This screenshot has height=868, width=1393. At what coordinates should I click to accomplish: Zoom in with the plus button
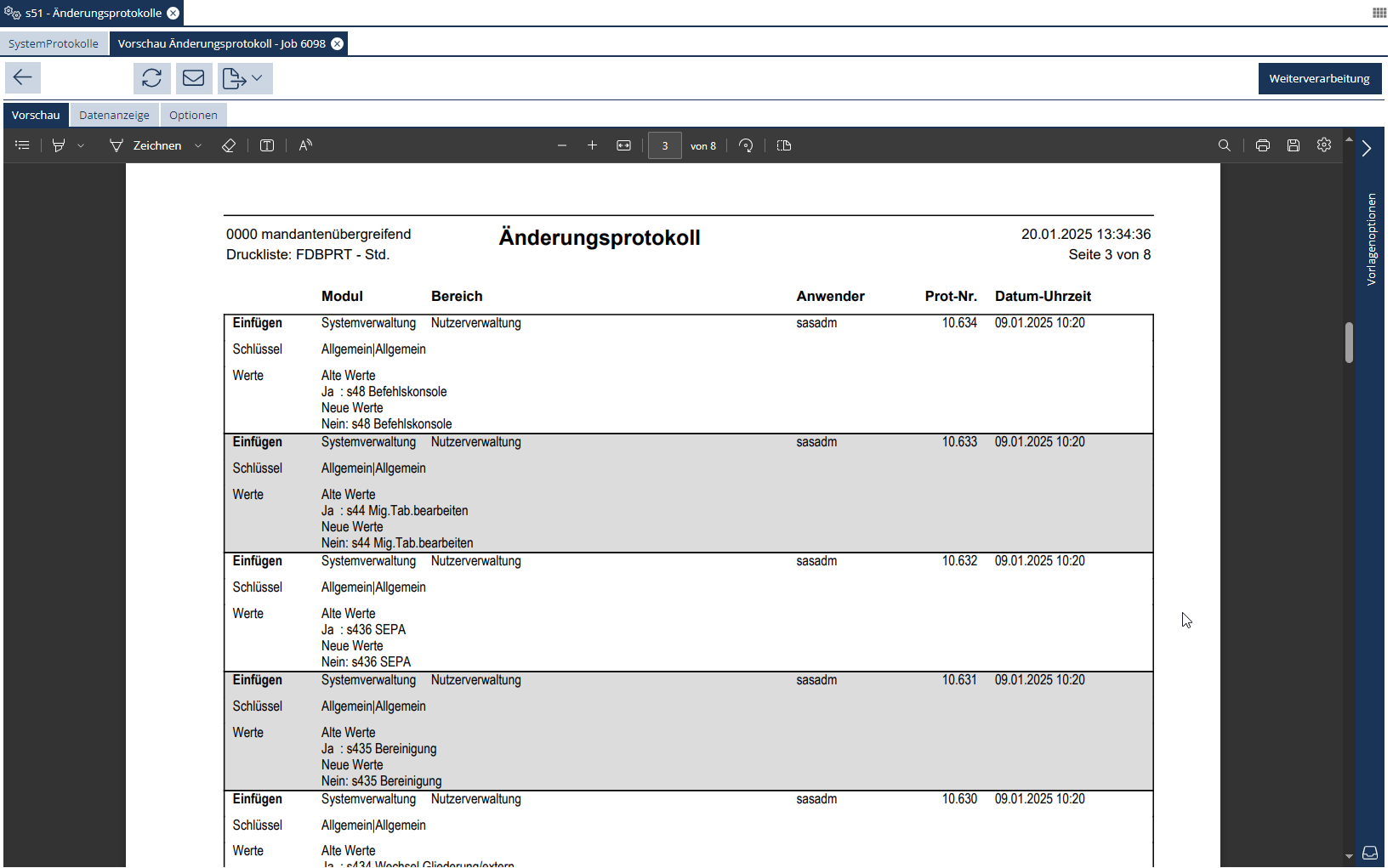point(593,145)
